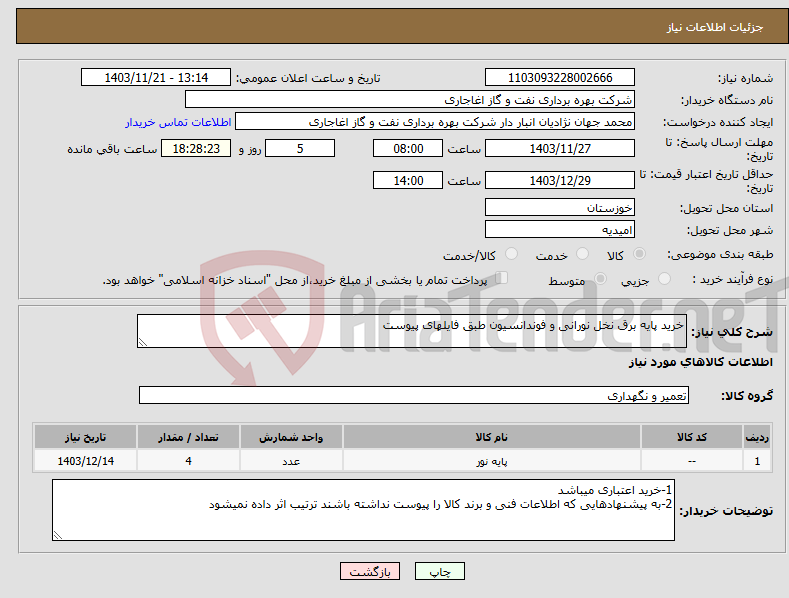Click the quantity cell showing 4
The height and width of the screenshot is (598, 789).
188,461
